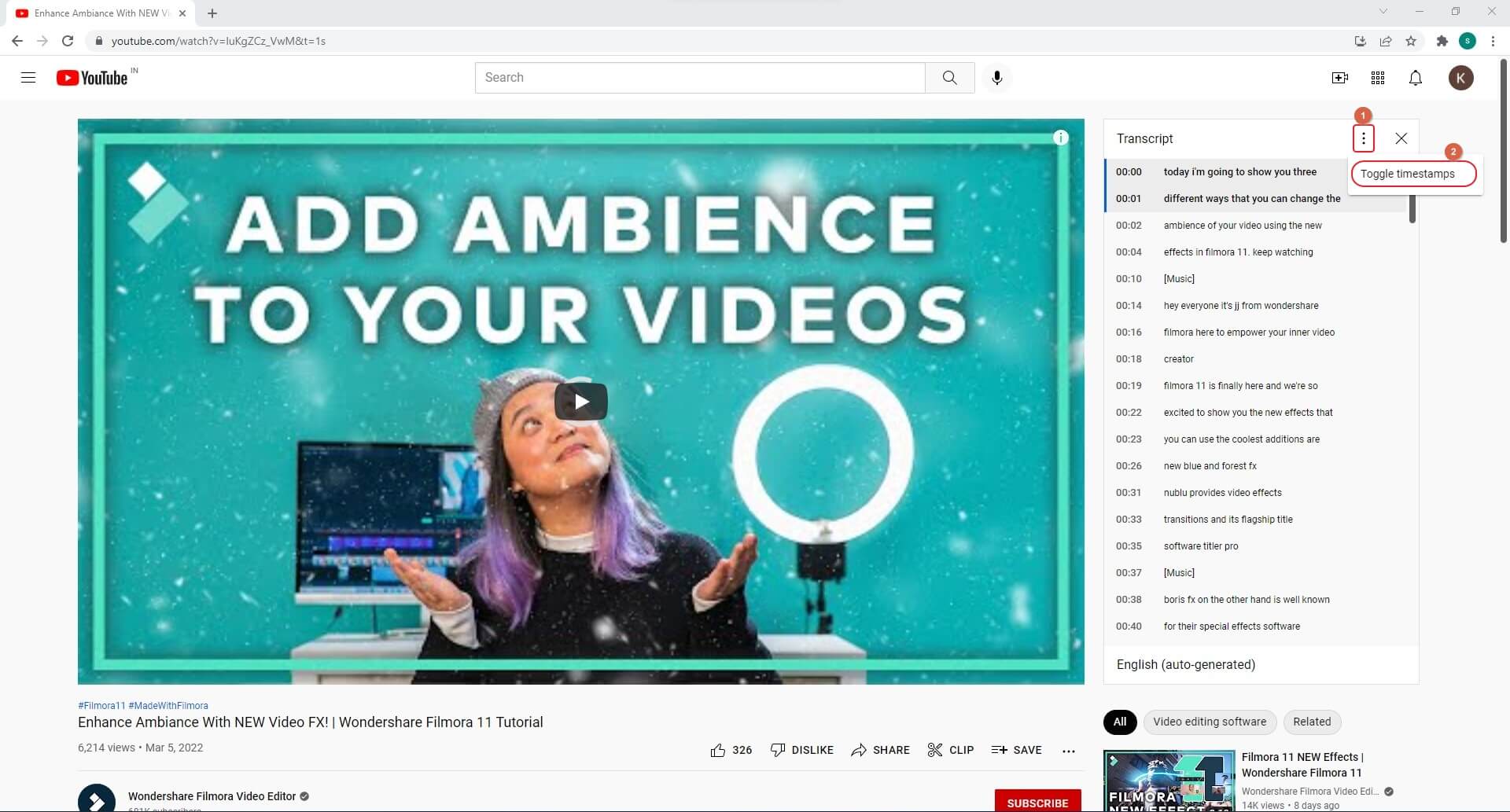Jump to transcript line effects in filmora 11
Image resolution: width=1510 pixels, height=812 pixels.
[x=1254, y=252]
